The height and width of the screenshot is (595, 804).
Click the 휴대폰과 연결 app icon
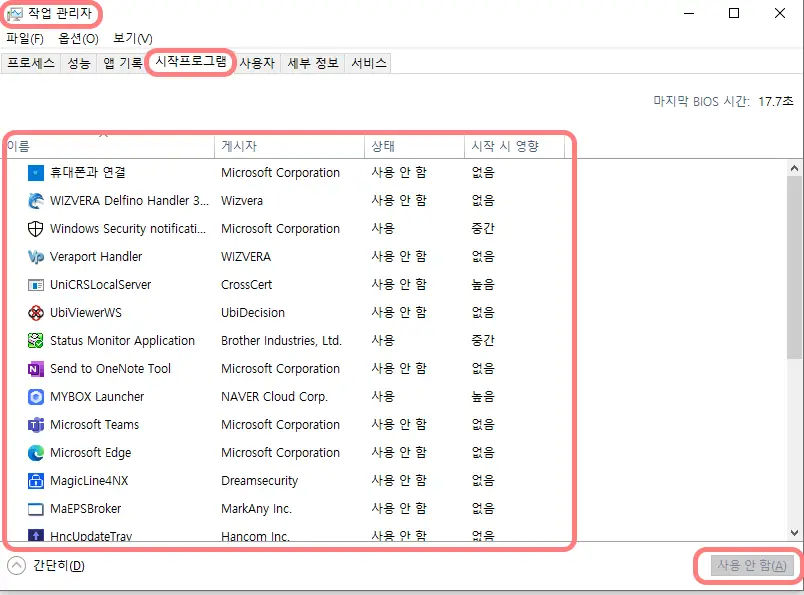point(35,173)
